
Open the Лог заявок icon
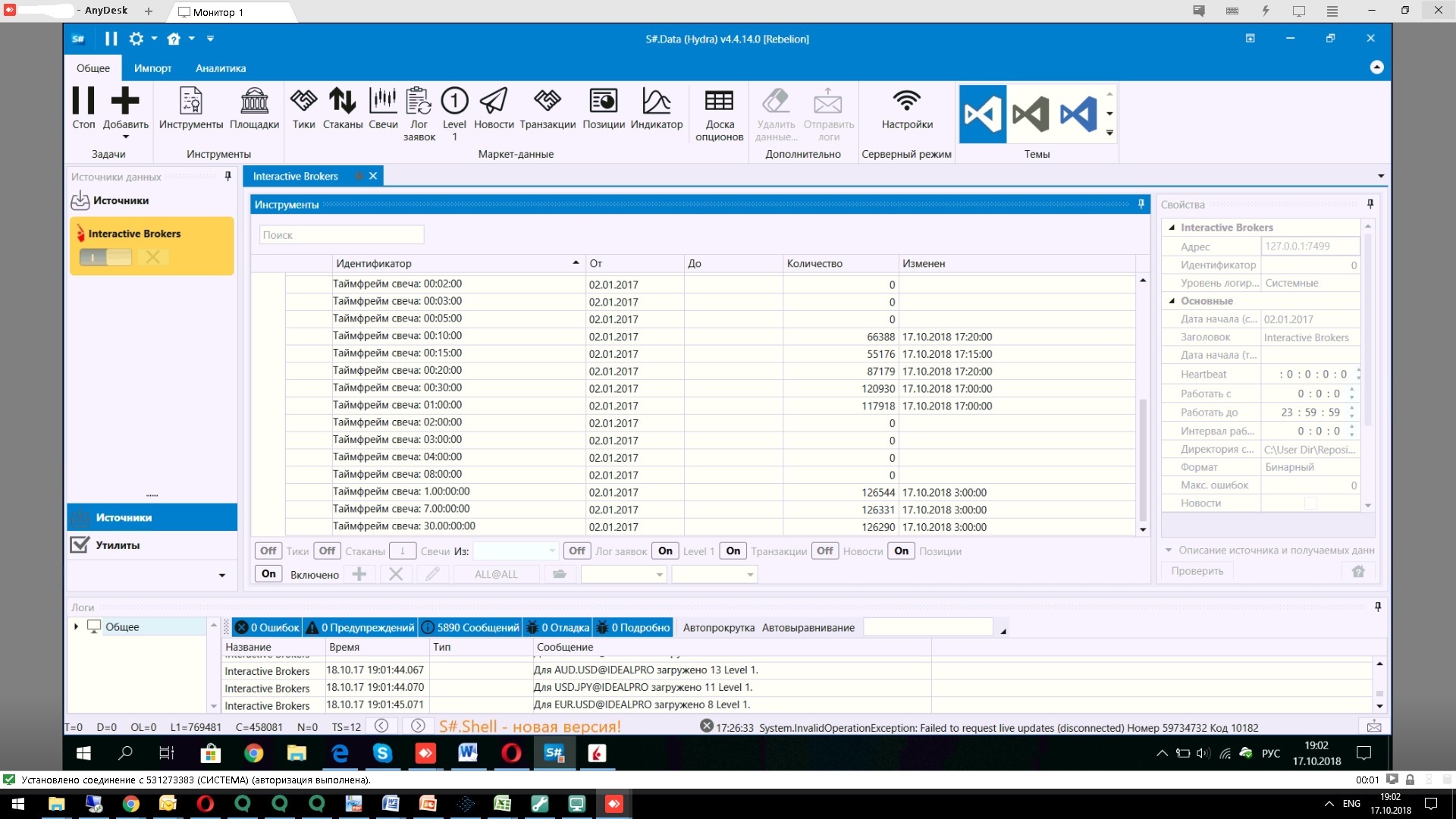(x=419, y=101)
